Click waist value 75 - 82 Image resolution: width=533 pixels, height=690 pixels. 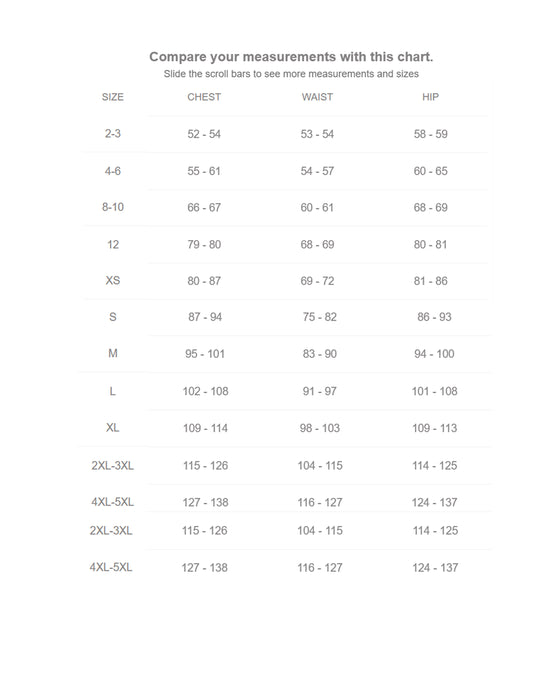(320, 317)
